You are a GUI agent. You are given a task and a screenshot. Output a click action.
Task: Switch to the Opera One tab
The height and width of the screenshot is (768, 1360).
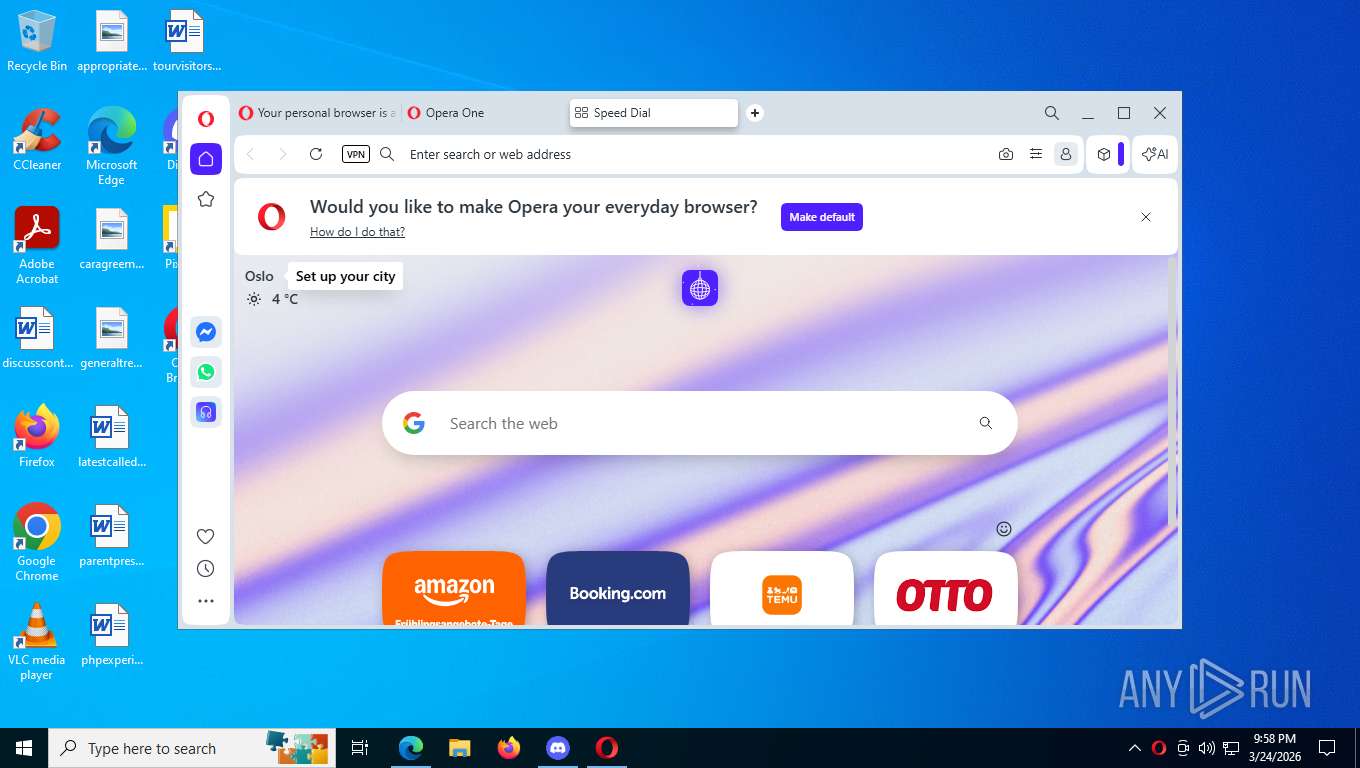click(x=484, y=113)
